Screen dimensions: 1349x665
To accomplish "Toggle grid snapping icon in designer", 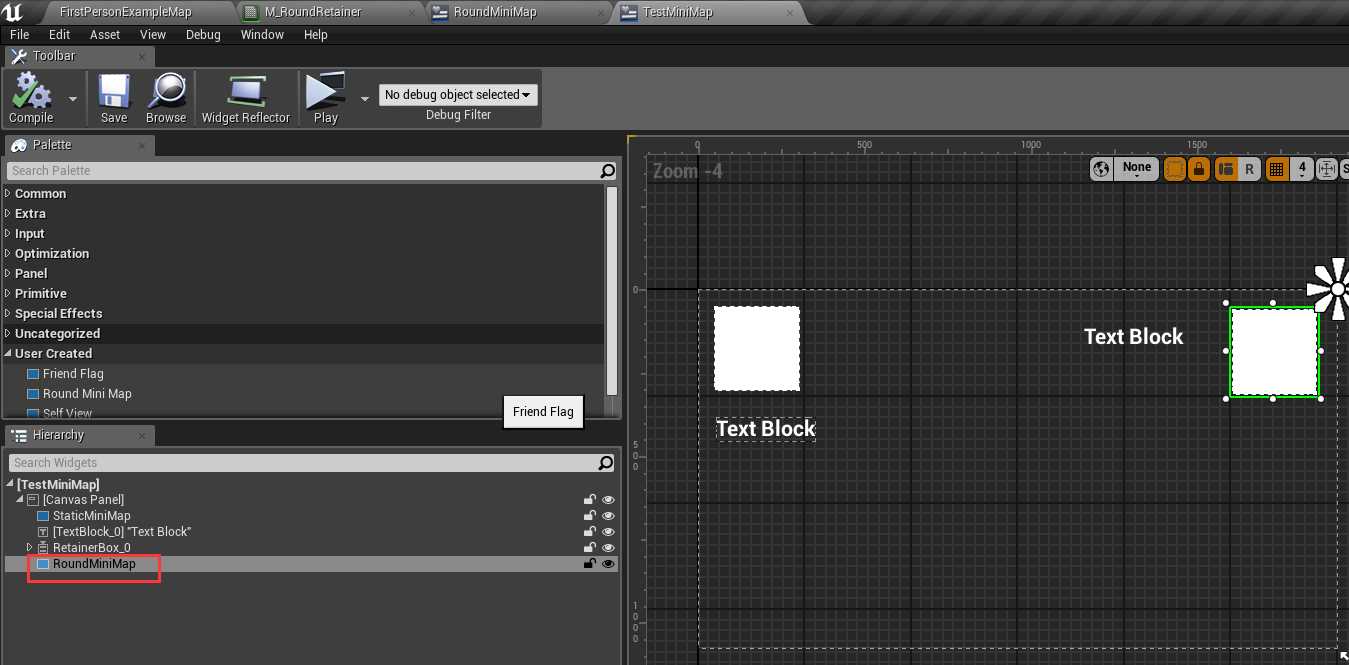I will [x=1276, y=169].
